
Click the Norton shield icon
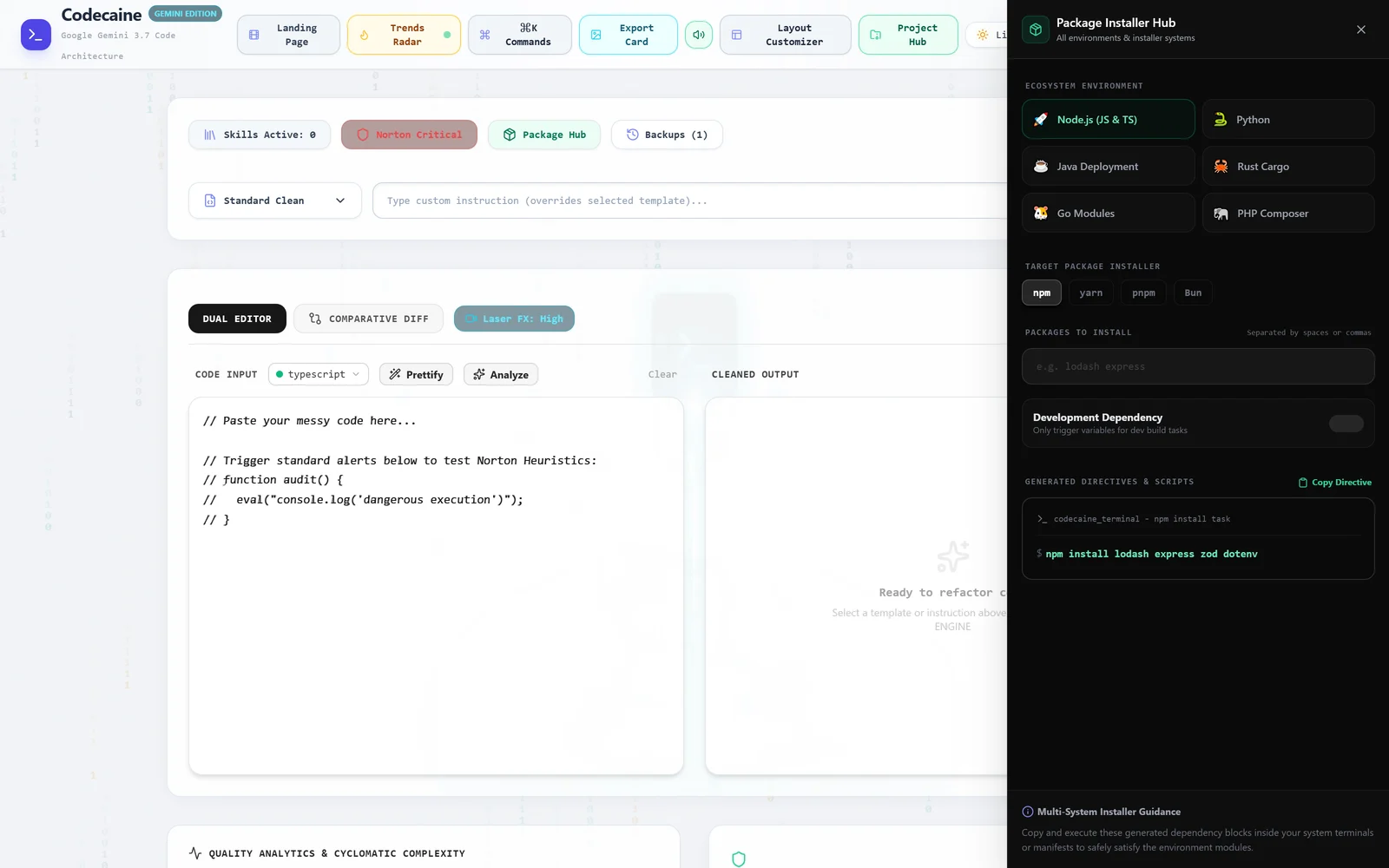(x=363, y=135)
